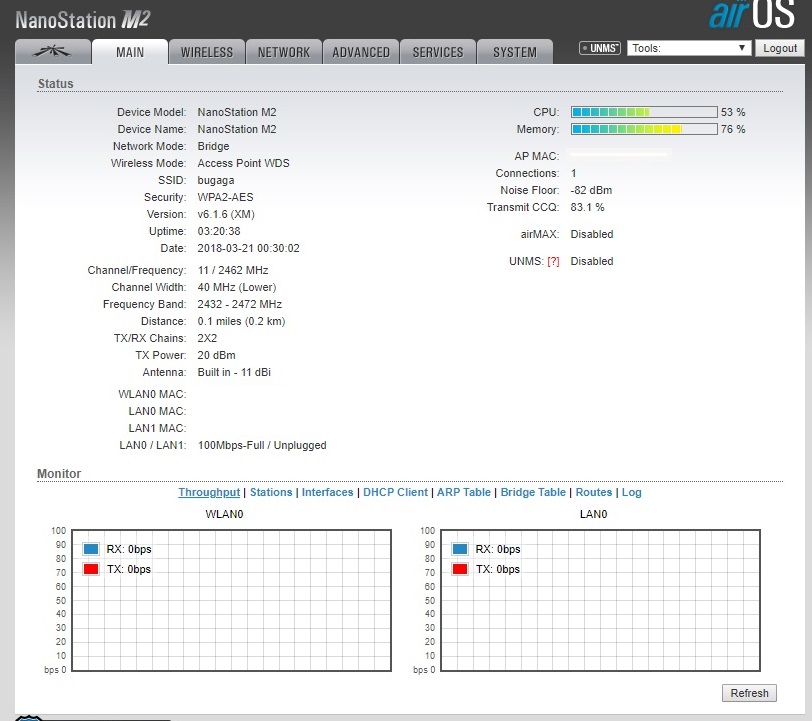Click the Refresh button
This screenshot has width=812, height=721.
point(749,693)
